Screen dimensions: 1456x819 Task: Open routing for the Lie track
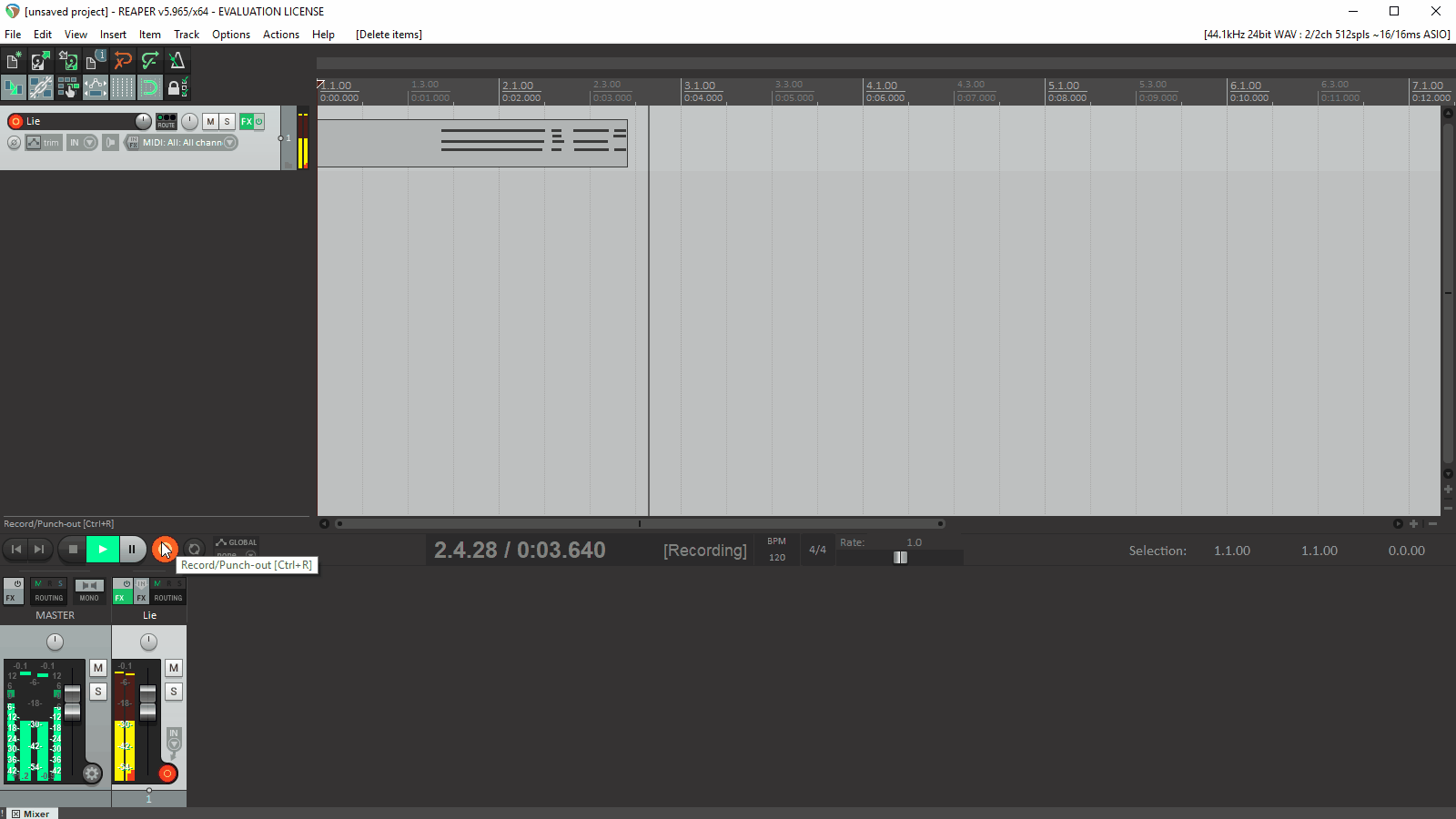166,121
